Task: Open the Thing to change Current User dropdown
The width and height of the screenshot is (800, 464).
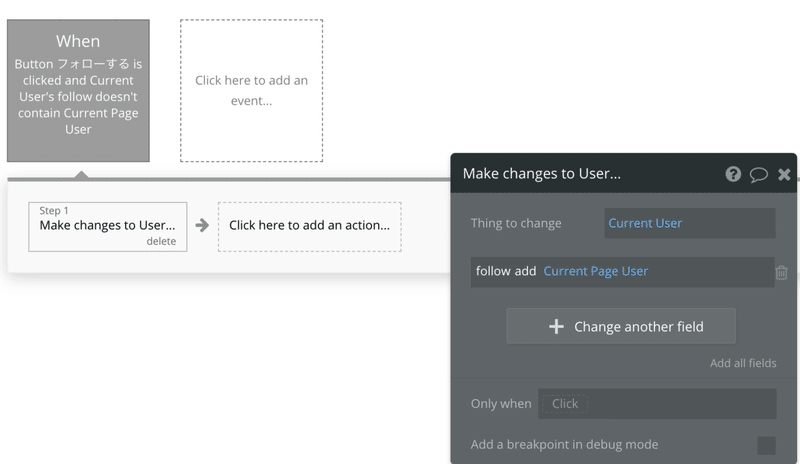Action: pos(690,223)
